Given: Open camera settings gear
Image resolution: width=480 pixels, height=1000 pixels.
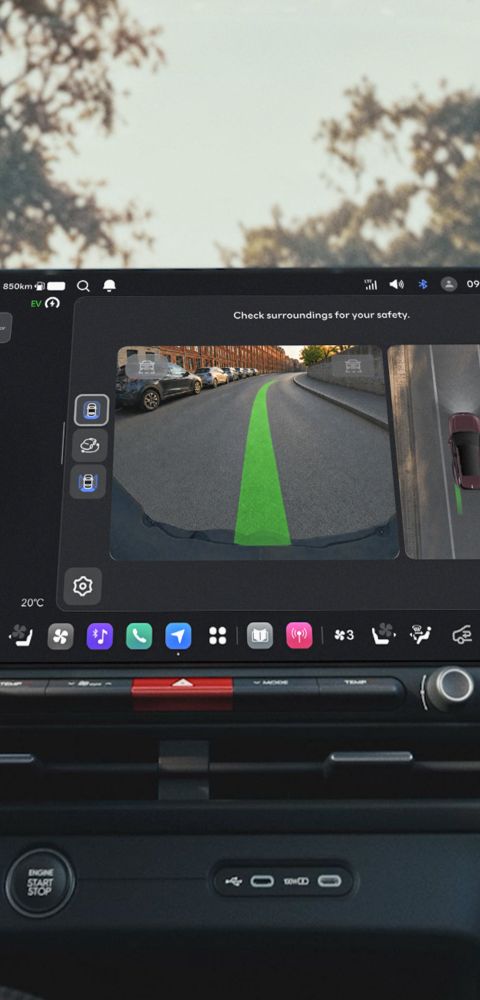Looking at the screenshot, I should (x=82, y=585).
